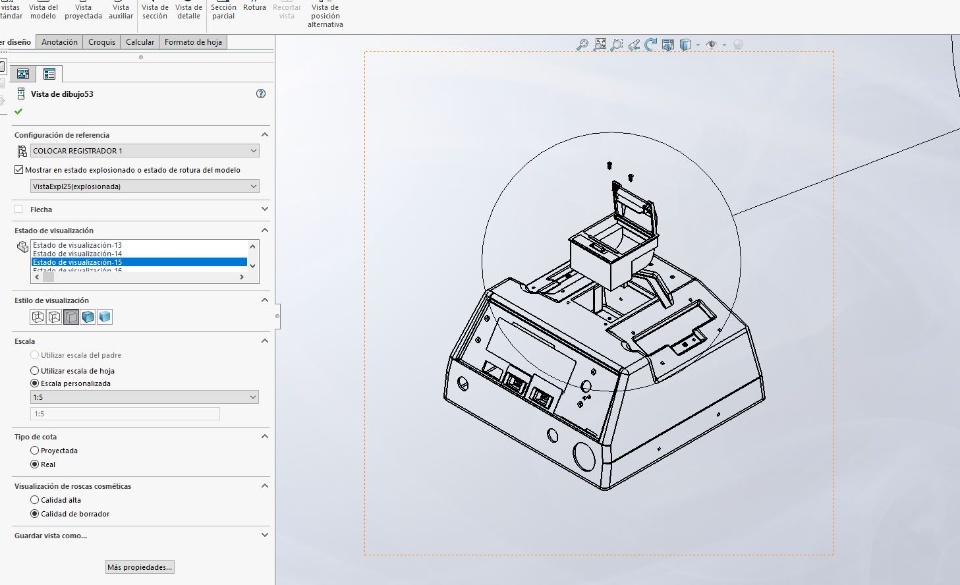Switch to the Croquis tab
The height and width of the screenshot is (585, 960).
click(x=102, y=42)
